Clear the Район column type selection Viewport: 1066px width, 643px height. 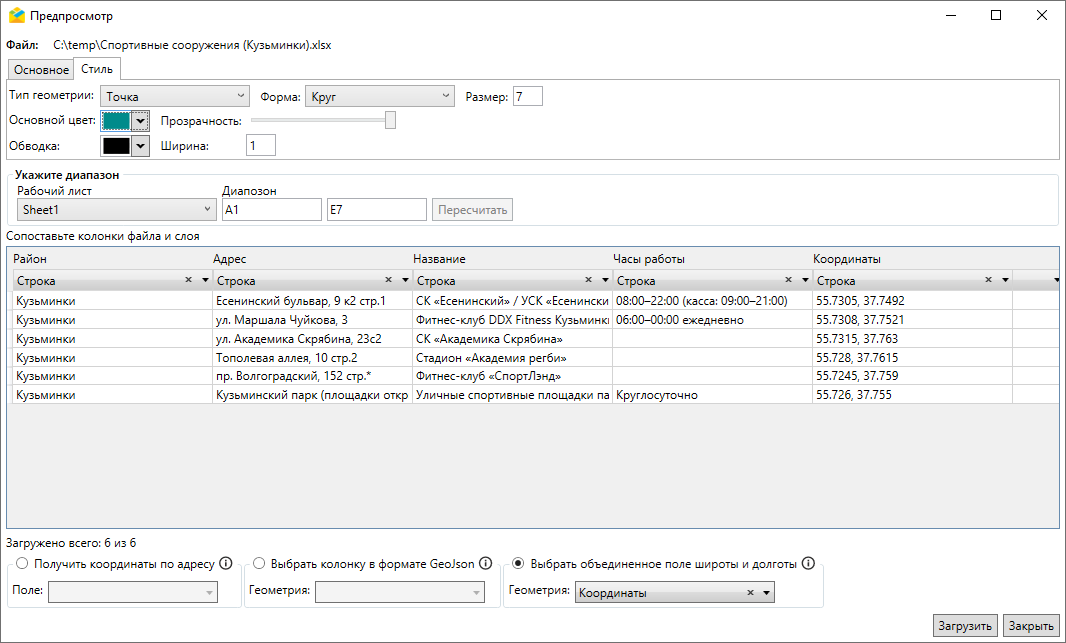189,281
